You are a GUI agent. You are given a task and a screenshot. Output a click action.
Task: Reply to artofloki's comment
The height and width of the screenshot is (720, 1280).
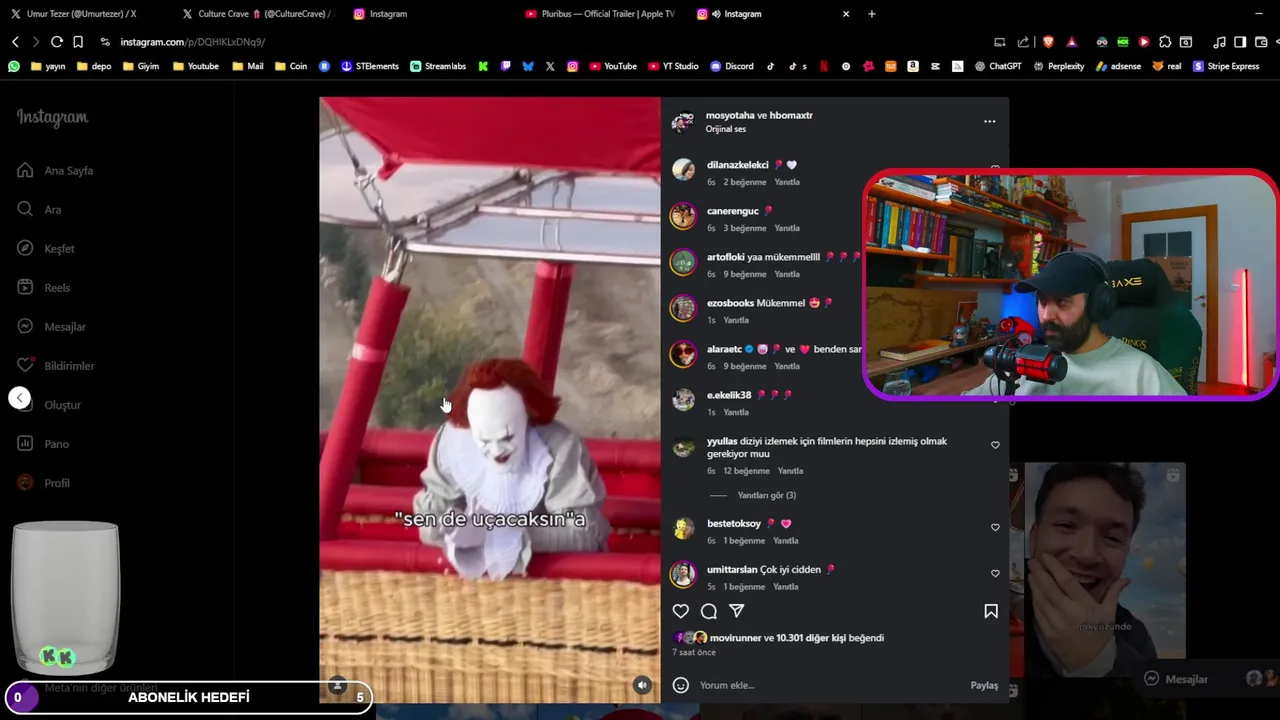787,274
